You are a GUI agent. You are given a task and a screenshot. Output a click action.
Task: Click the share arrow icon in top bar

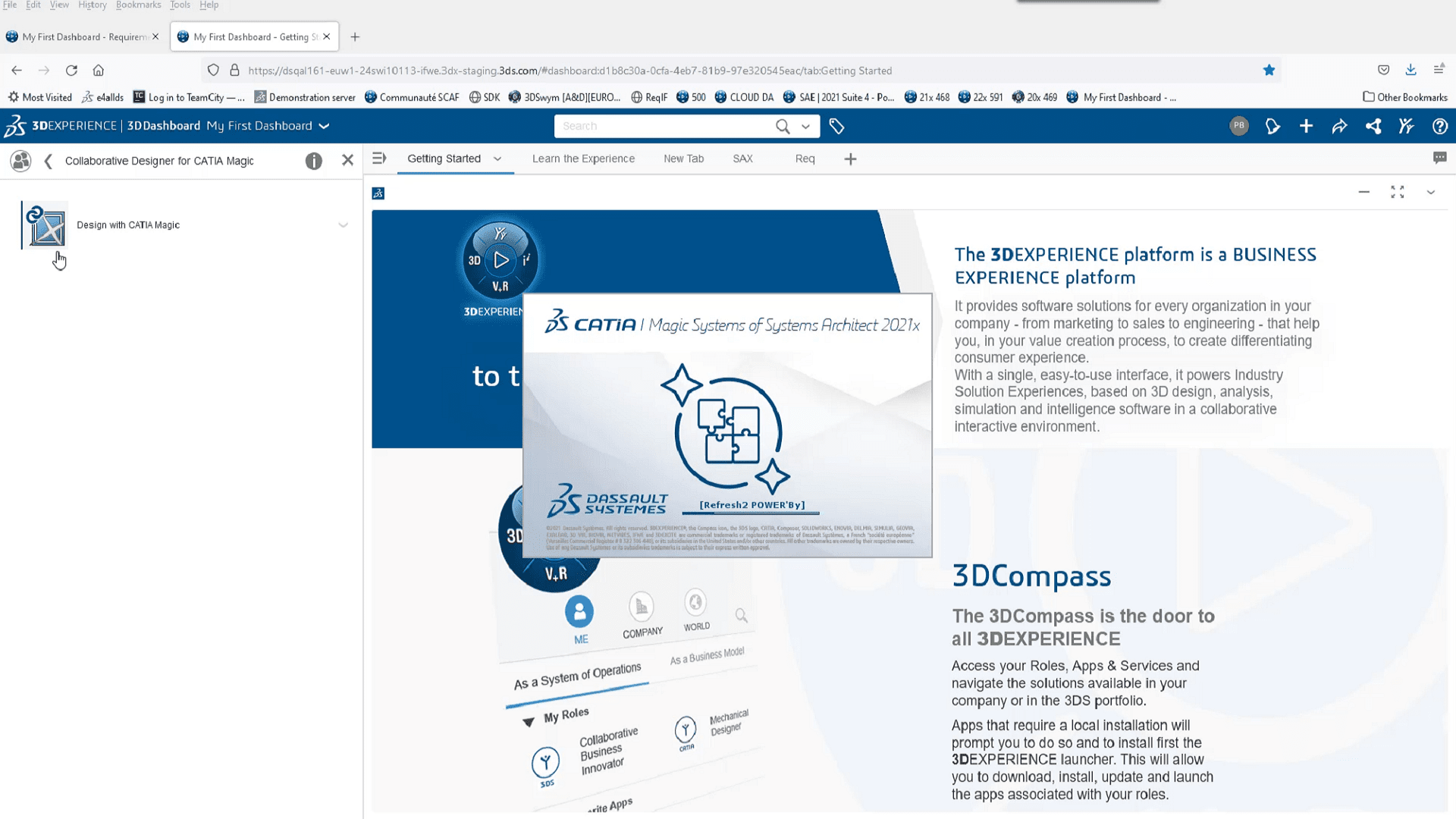[1339, 126]
